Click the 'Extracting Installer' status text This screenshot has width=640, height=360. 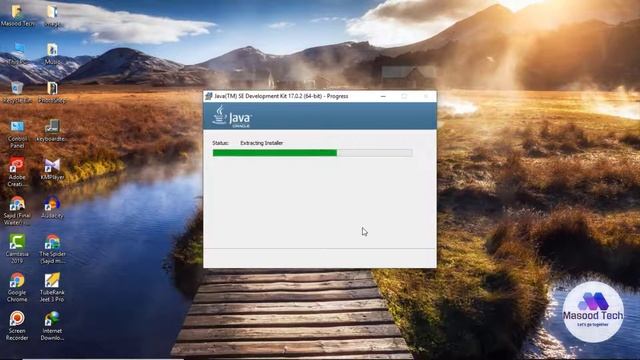(x=261, y=143)
